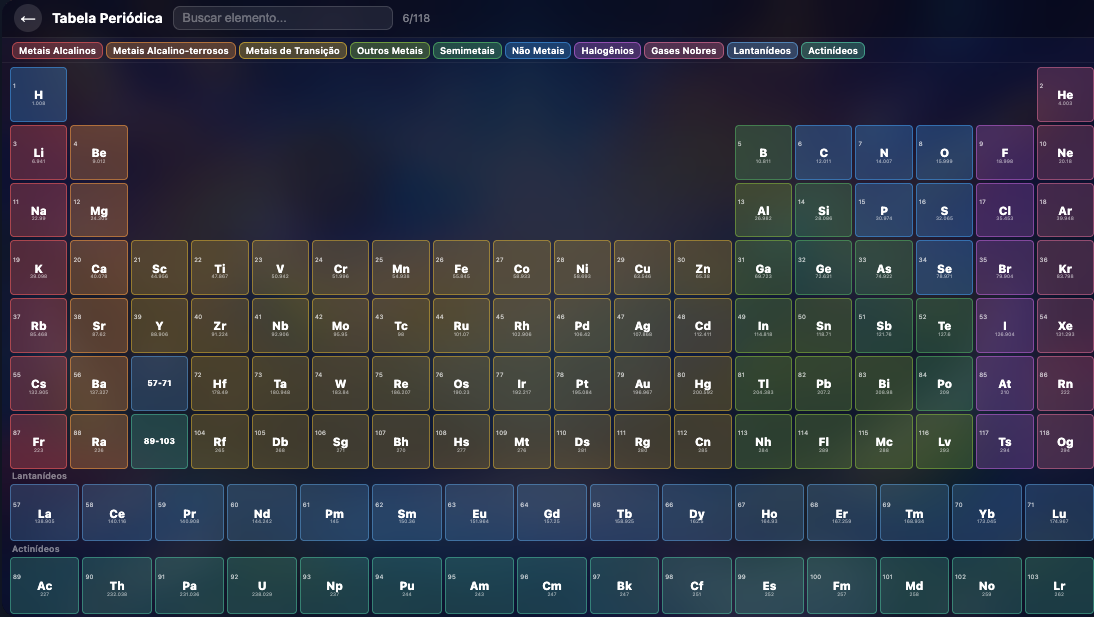Select the Einsteinium (Es) tile
The width and height of the screenshot is (1094, 617).
[769, 586]
